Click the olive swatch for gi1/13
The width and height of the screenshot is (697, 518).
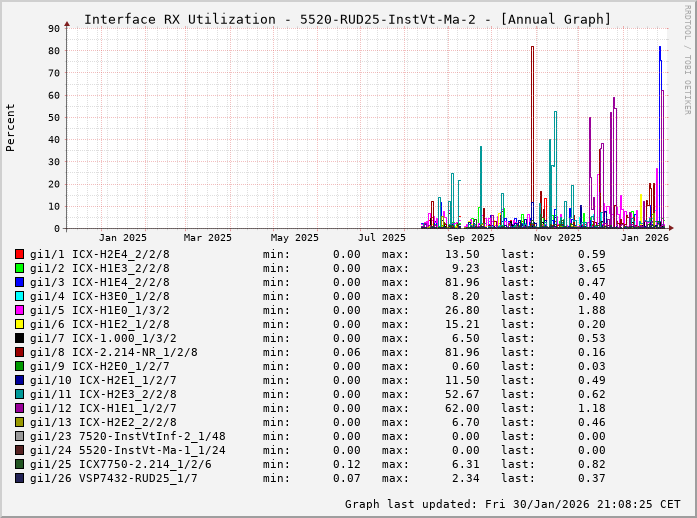click(x=20, y=422)
